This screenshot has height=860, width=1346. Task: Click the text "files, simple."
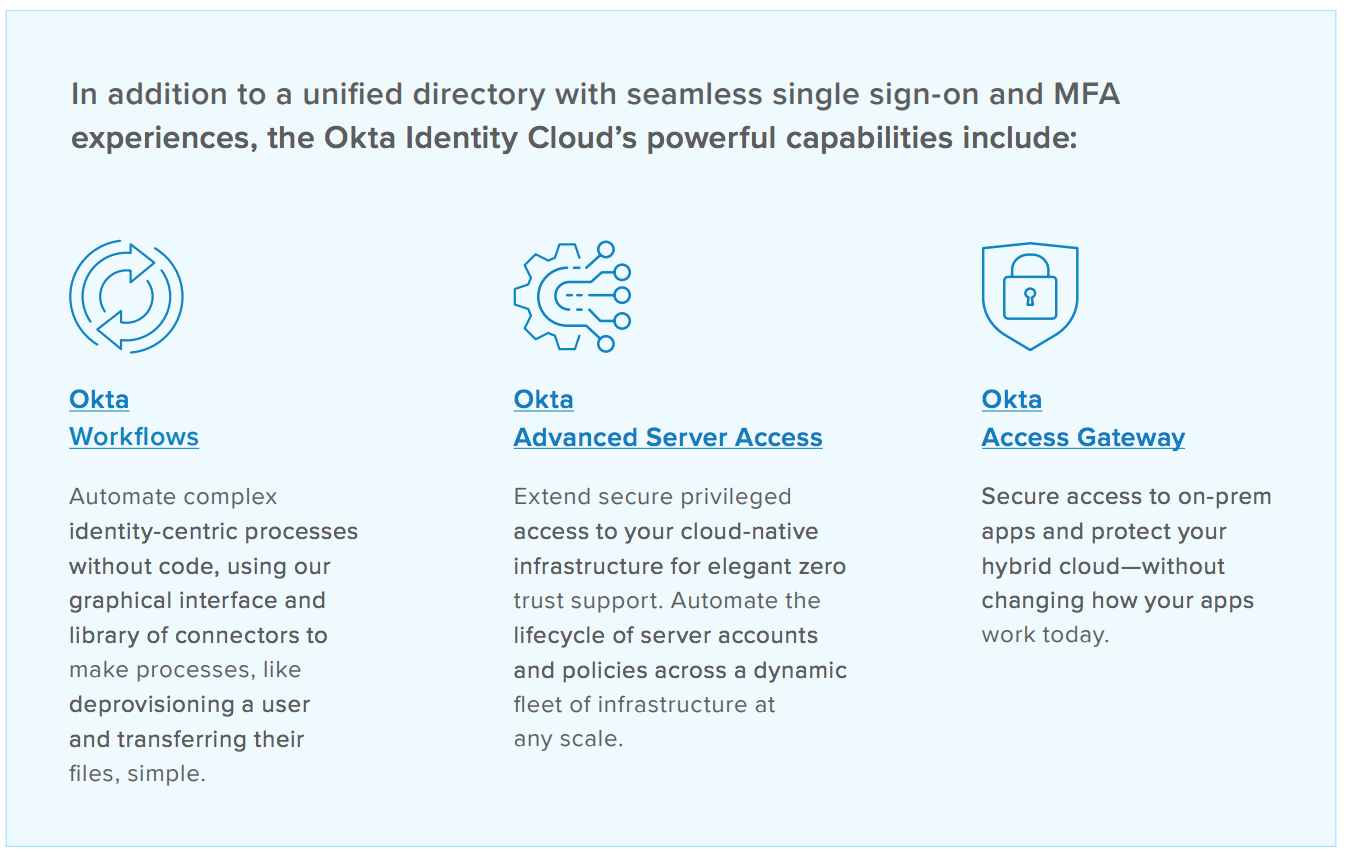137,773
